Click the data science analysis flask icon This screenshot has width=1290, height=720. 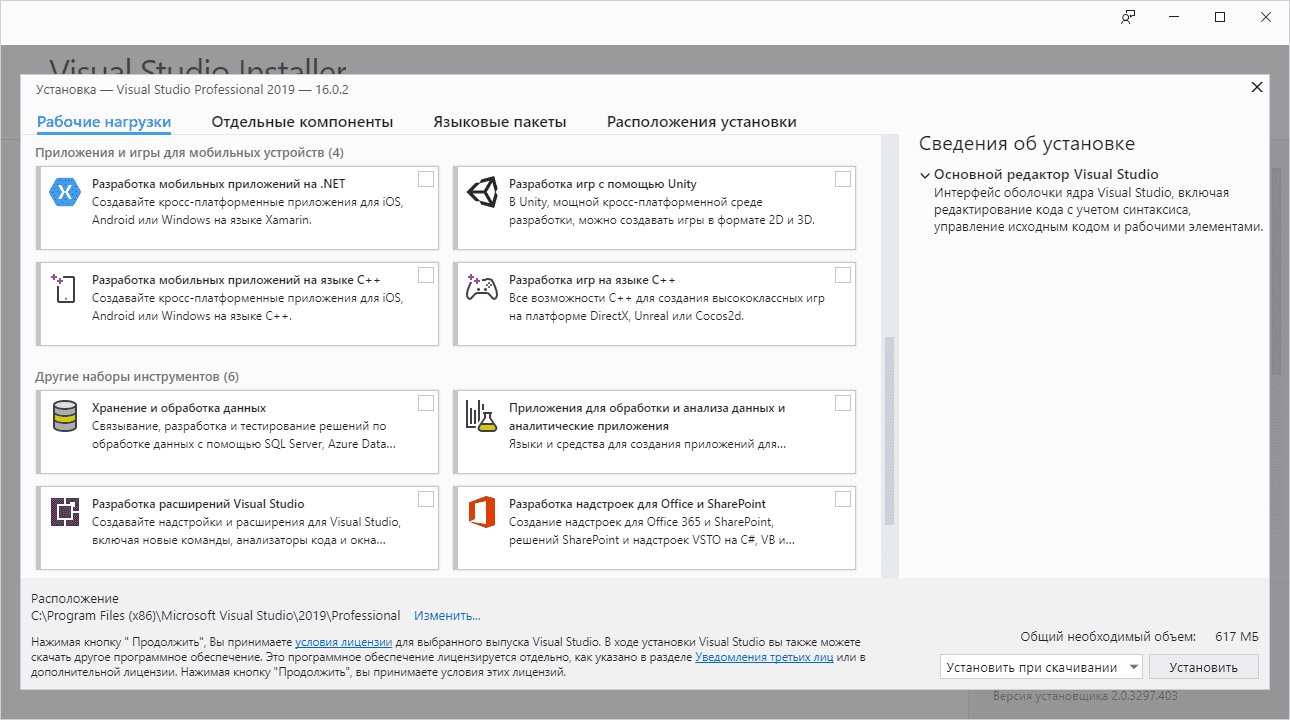coord(482,416)
